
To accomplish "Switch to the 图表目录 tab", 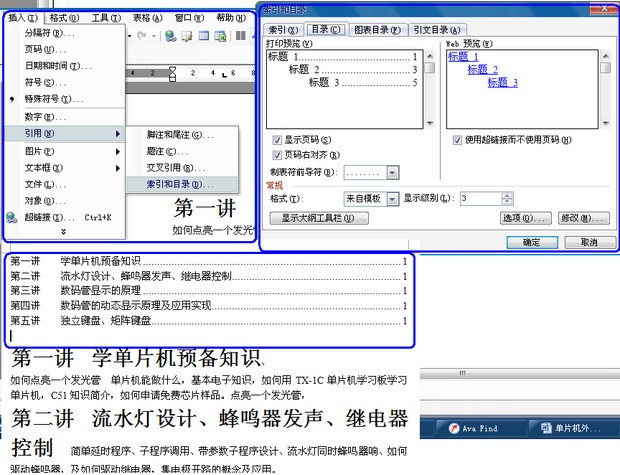I will click(x=378, y=30).
